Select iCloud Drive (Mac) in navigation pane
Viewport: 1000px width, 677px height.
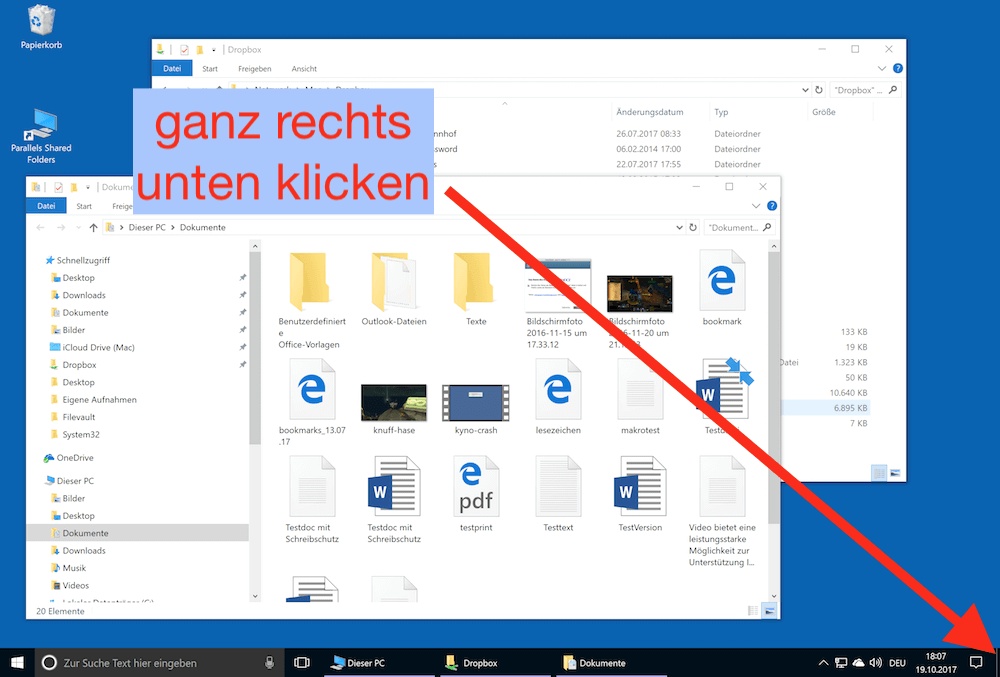(98, 347)
